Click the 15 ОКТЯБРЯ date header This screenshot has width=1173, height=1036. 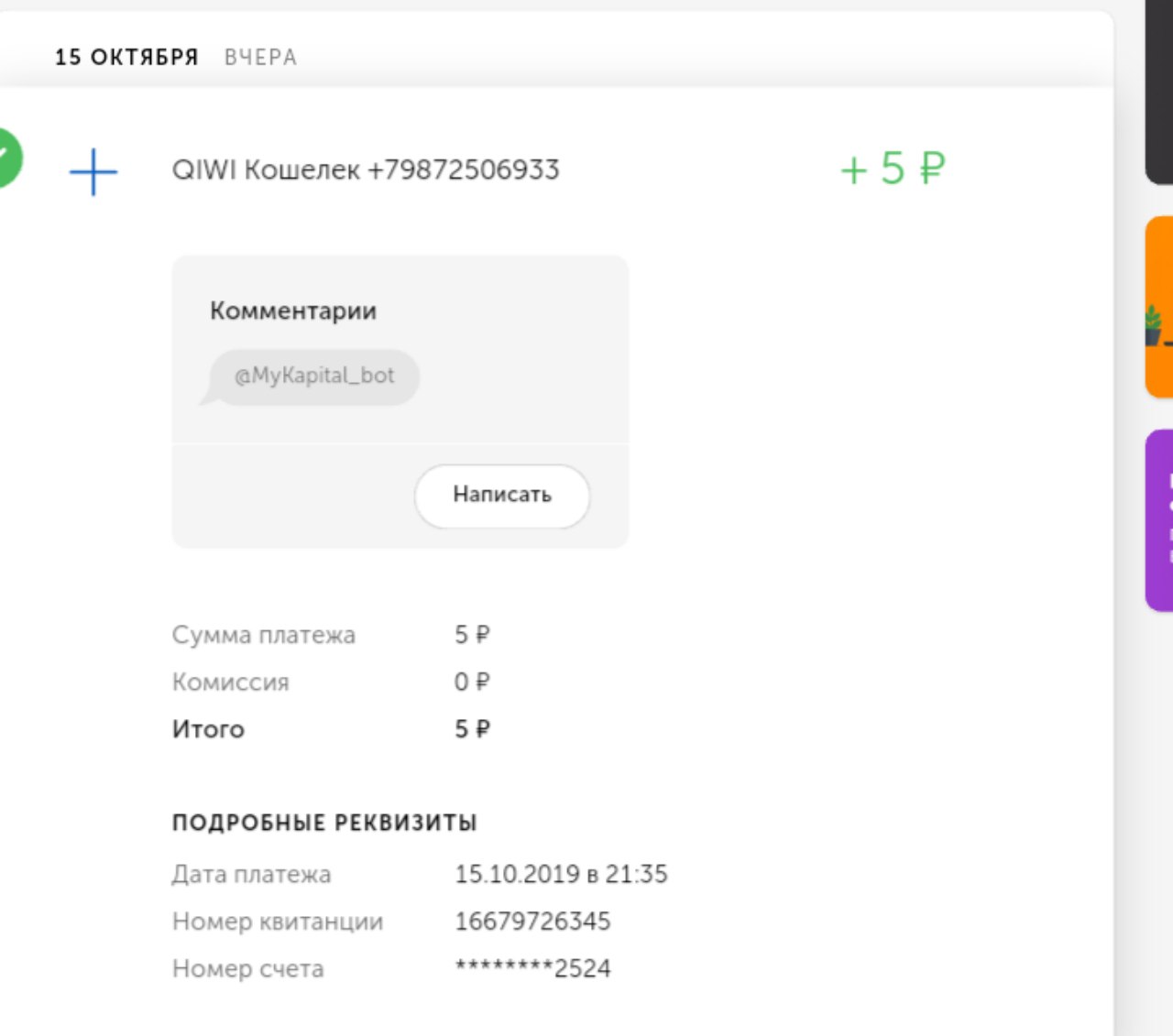coord(126,57)
